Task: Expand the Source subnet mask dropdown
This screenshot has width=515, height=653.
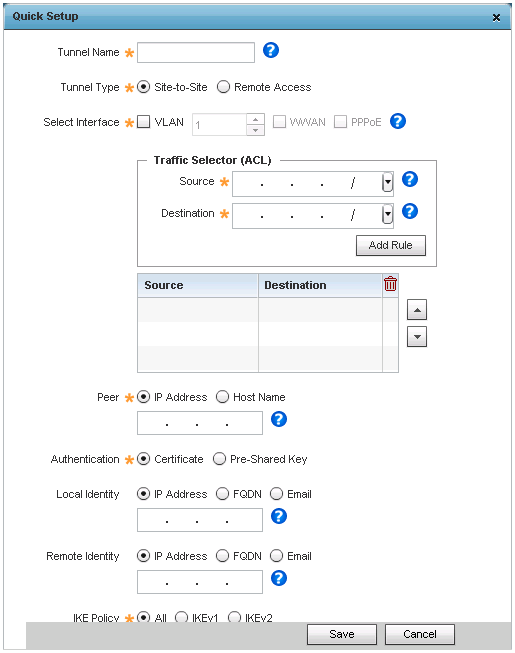Action: tap(388, 182)
